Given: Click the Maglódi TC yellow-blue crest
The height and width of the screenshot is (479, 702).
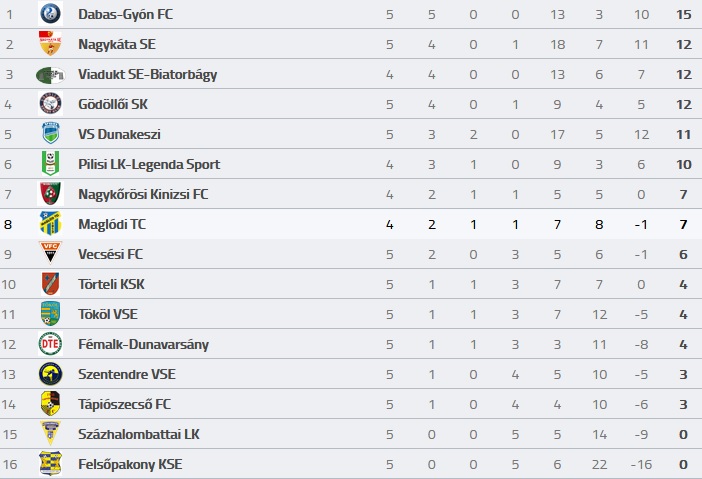Looking at the screenshot, I should pyautogui.click(x=50, y=223).
